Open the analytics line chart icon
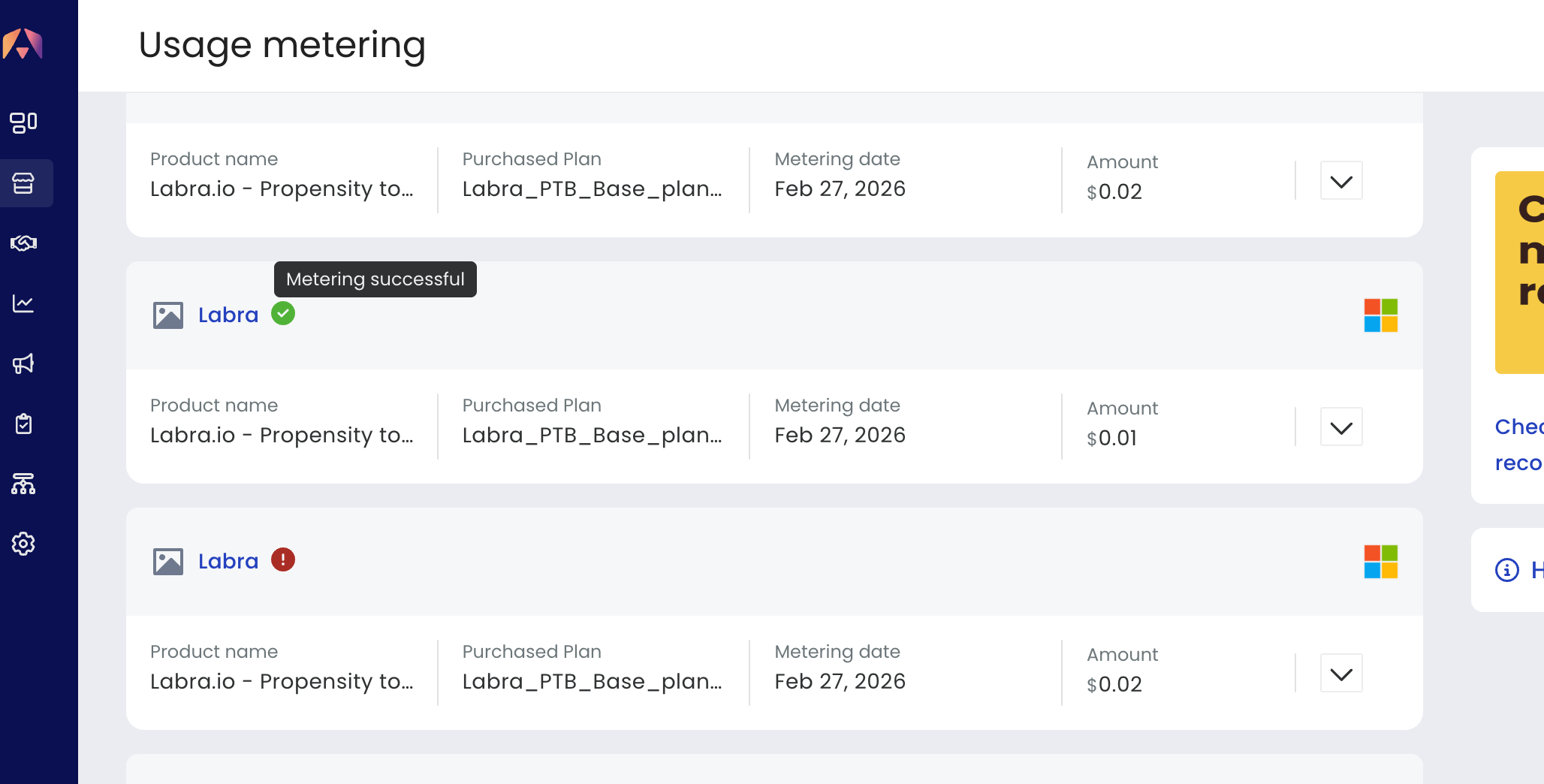 coord(23,303)
